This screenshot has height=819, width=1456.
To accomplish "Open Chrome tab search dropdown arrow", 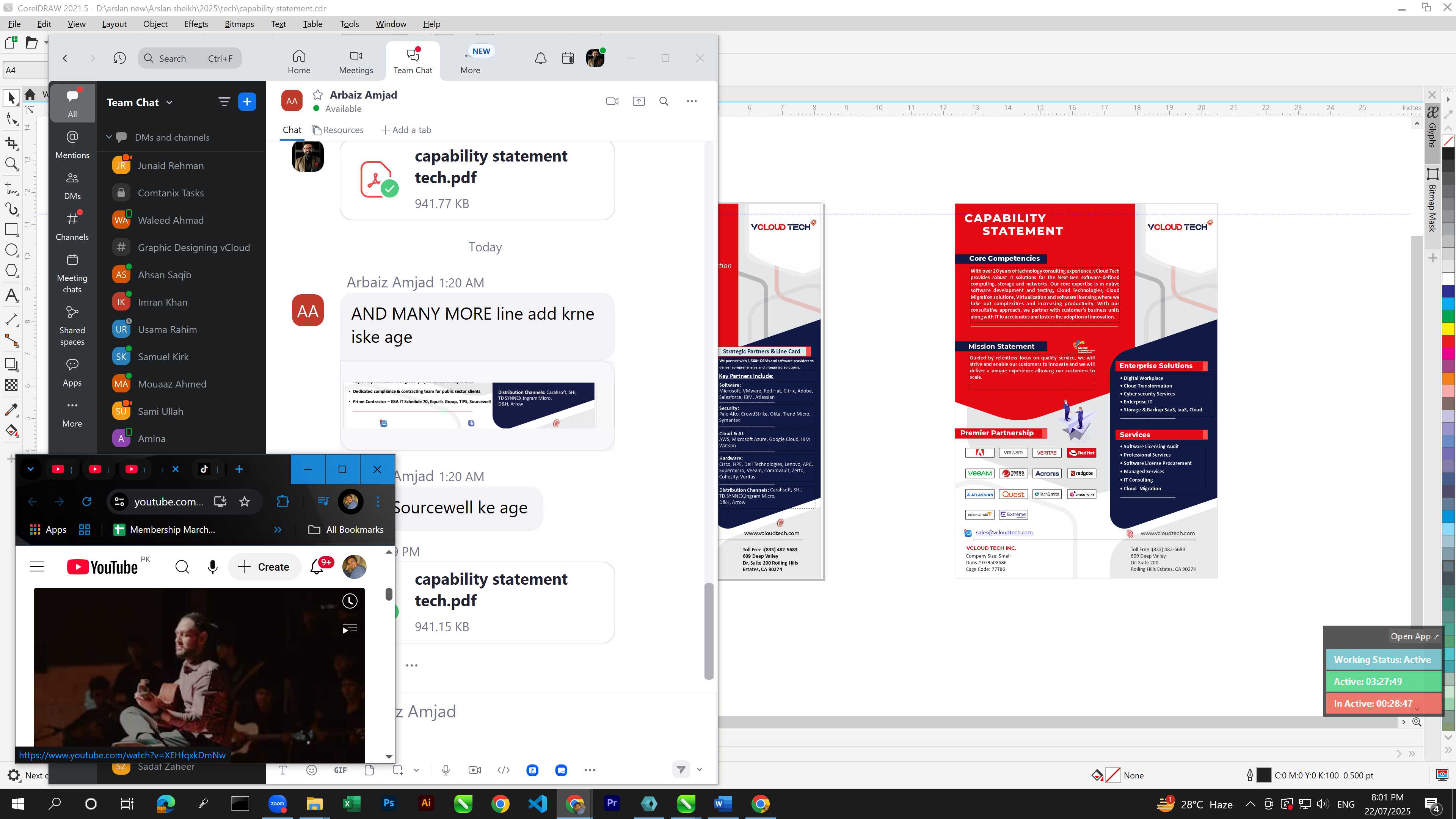I will click(30, 469).
